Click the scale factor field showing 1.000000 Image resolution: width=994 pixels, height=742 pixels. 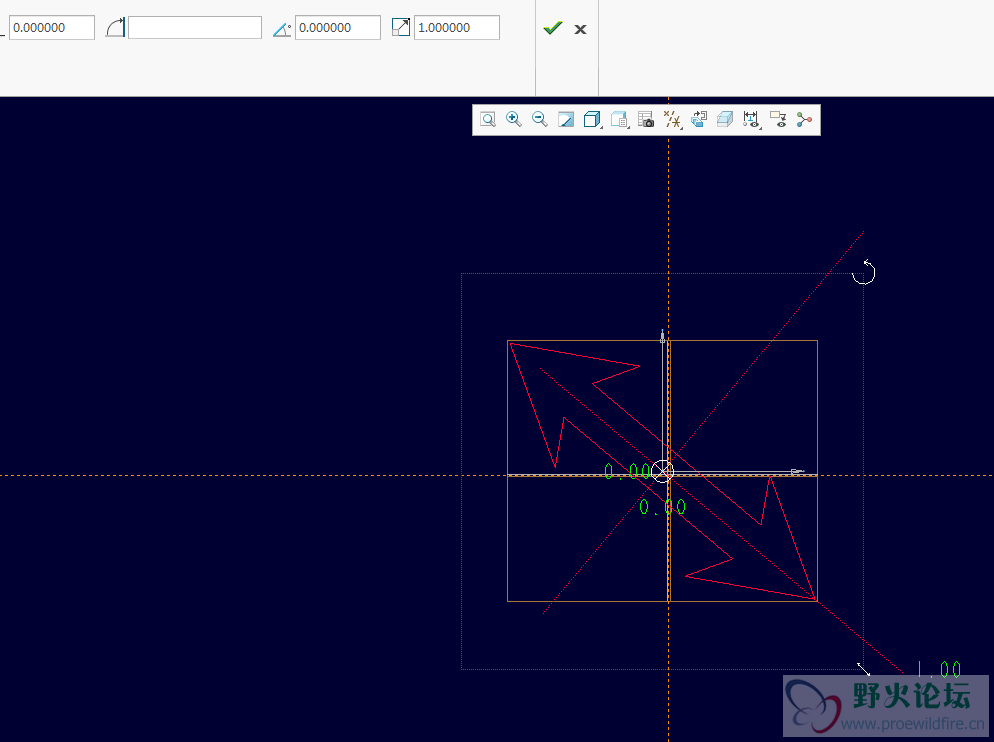[x=456, y=28]
